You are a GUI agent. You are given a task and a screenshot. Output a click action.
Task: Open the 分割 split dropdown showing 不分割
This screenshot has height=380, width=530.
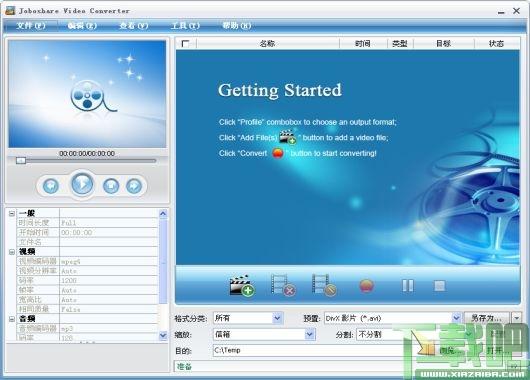click(x=468, y=334)
